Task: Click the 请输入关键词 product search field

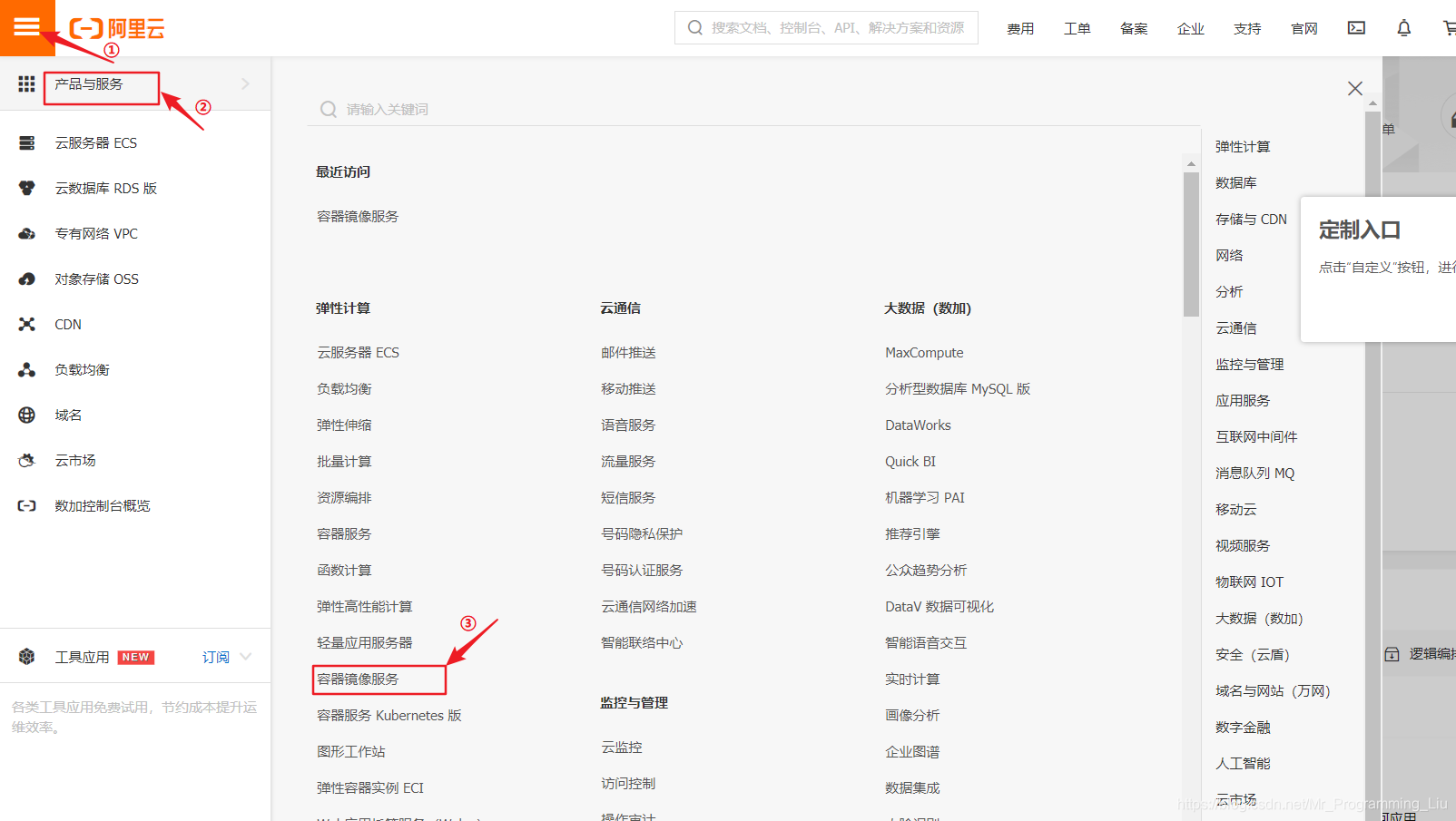Action: (x=753, y=110)
